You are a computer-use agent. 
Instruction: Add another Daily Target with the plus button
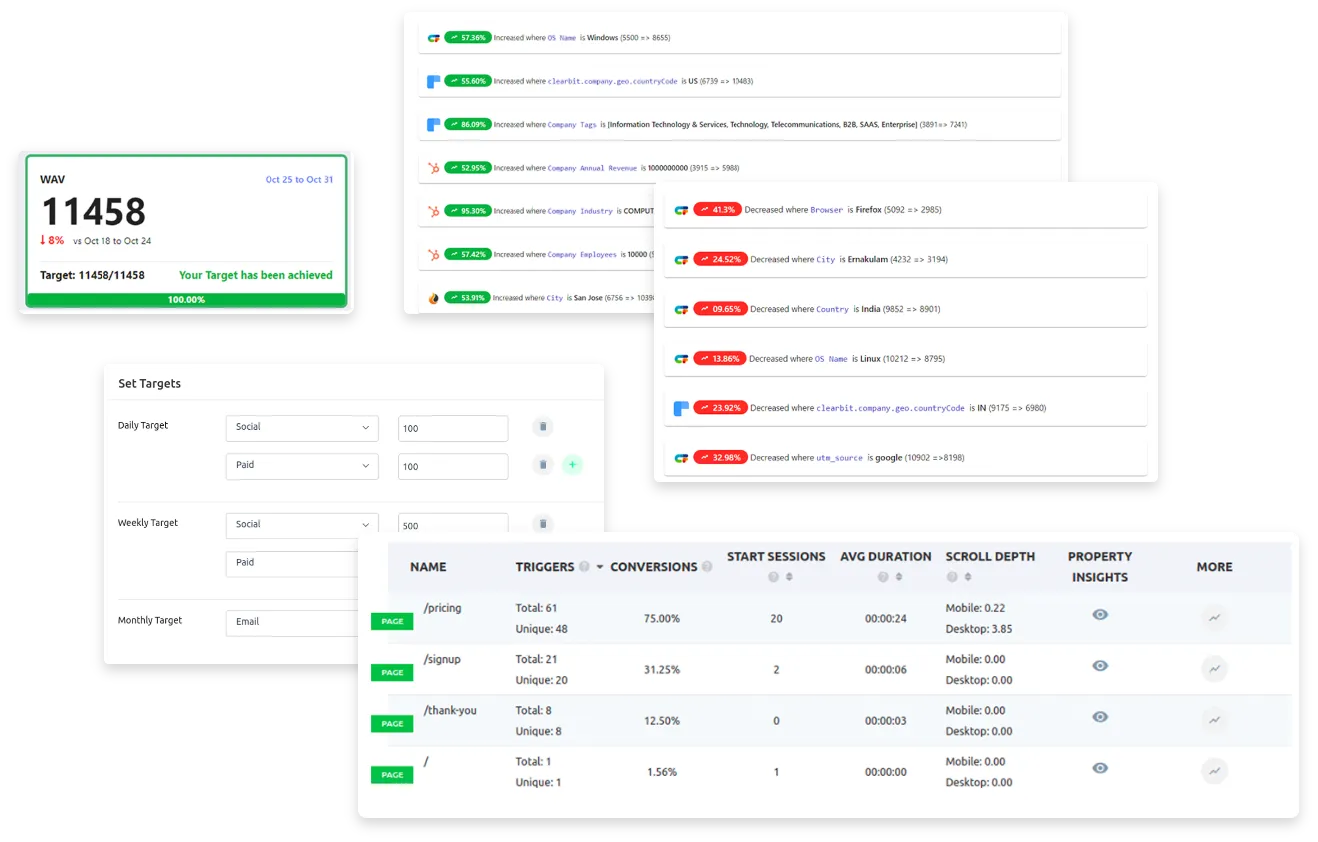click(572, 465)
